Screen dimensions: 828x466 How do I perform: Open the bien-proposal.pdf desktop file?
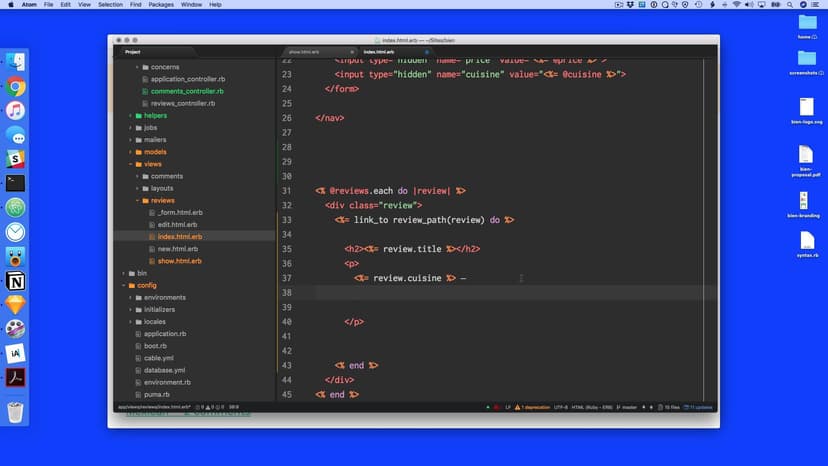pos(806,155)
